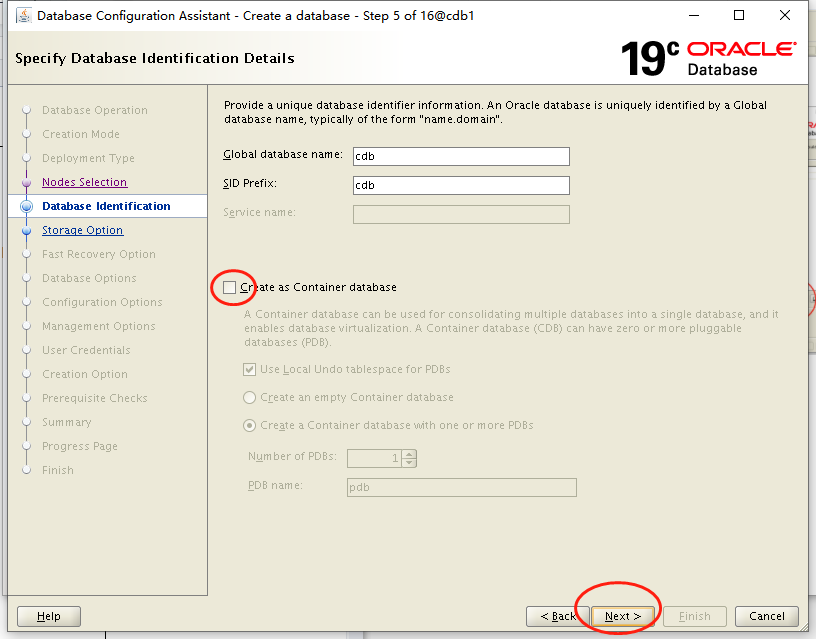The width and height of the screenshot is (816, 639).
Task: Click Next to continue the wizard
Action: coord(623,617)
